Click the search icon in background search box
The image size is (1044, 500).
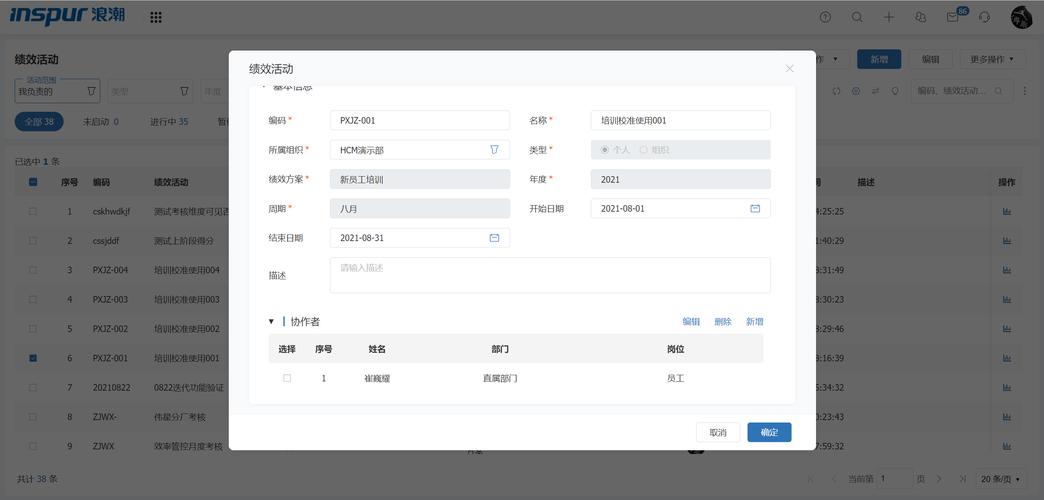997,91
